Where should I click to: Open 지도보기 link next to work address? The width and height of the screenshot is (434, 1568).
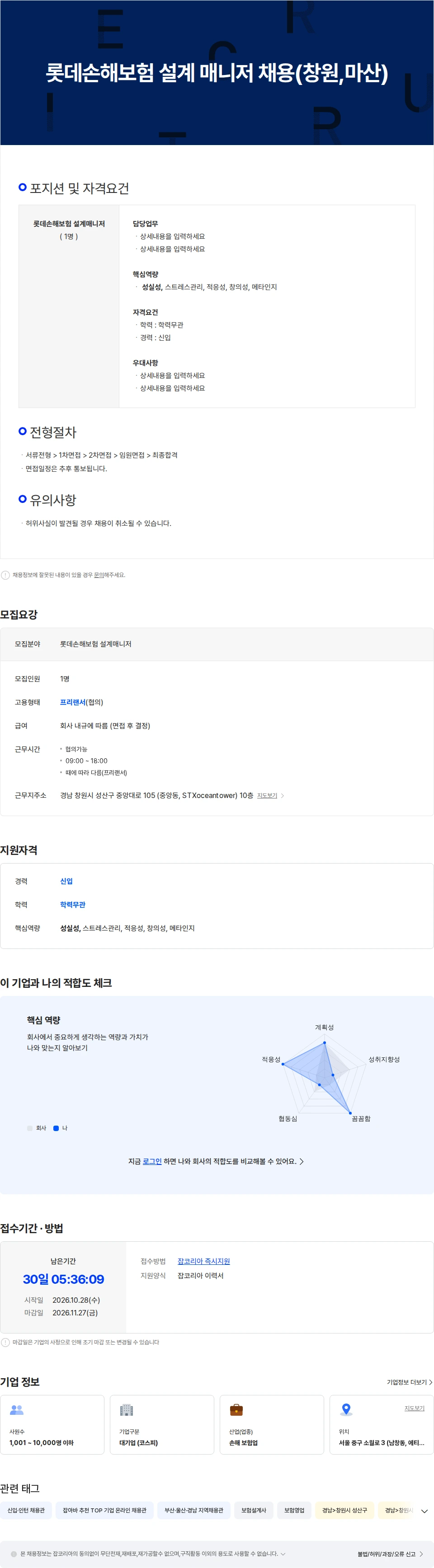[x=267, y=796]
